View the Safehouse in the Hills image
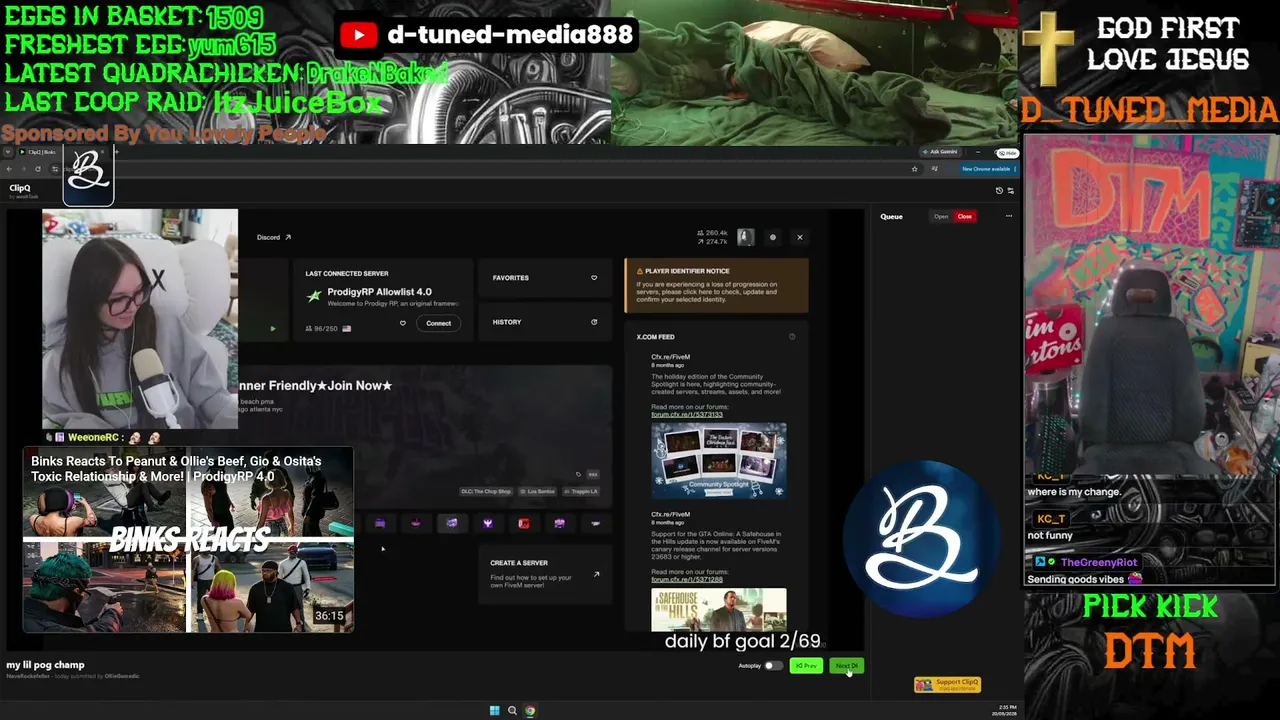 719,610
